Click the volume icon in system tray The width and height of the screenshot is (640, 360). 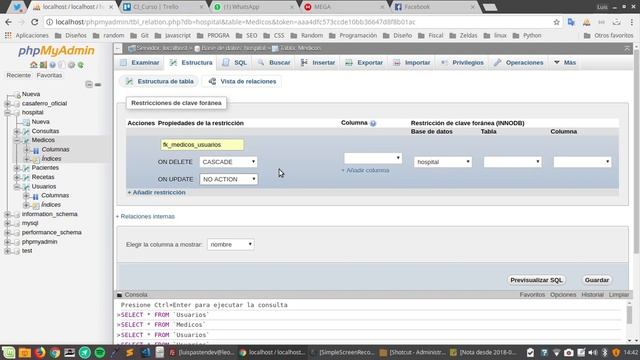(x=593, y=352)
